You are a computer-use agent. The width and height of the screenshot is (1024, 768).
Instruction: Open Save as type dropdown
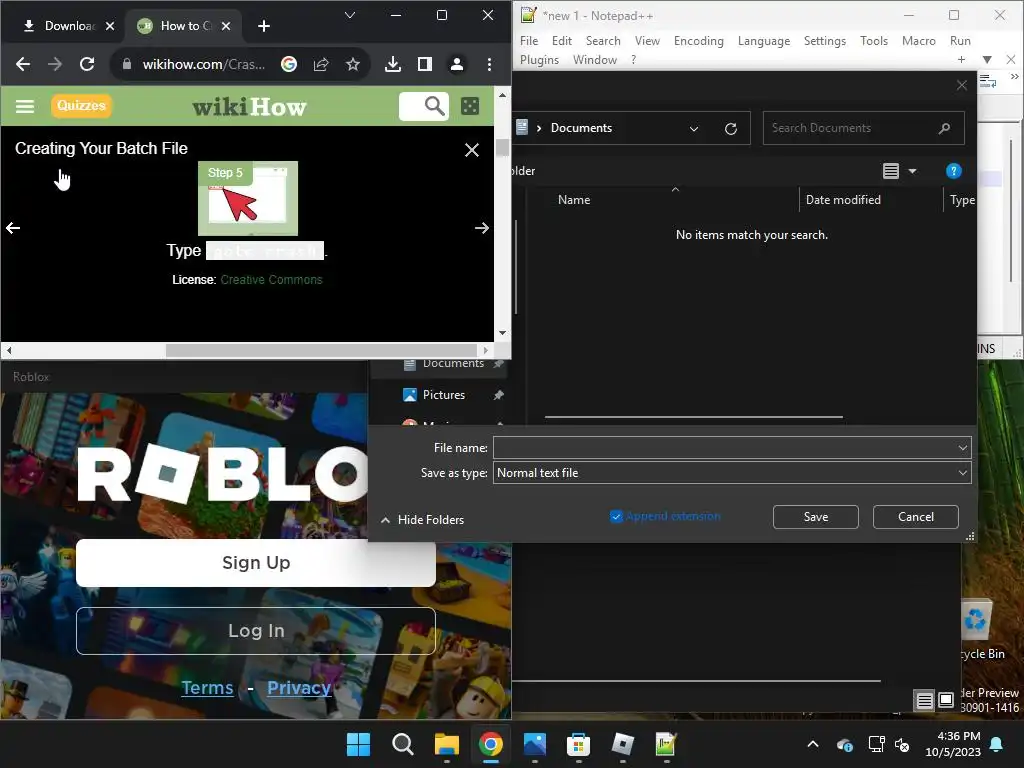pyautogui.click(x=962, y=473)
